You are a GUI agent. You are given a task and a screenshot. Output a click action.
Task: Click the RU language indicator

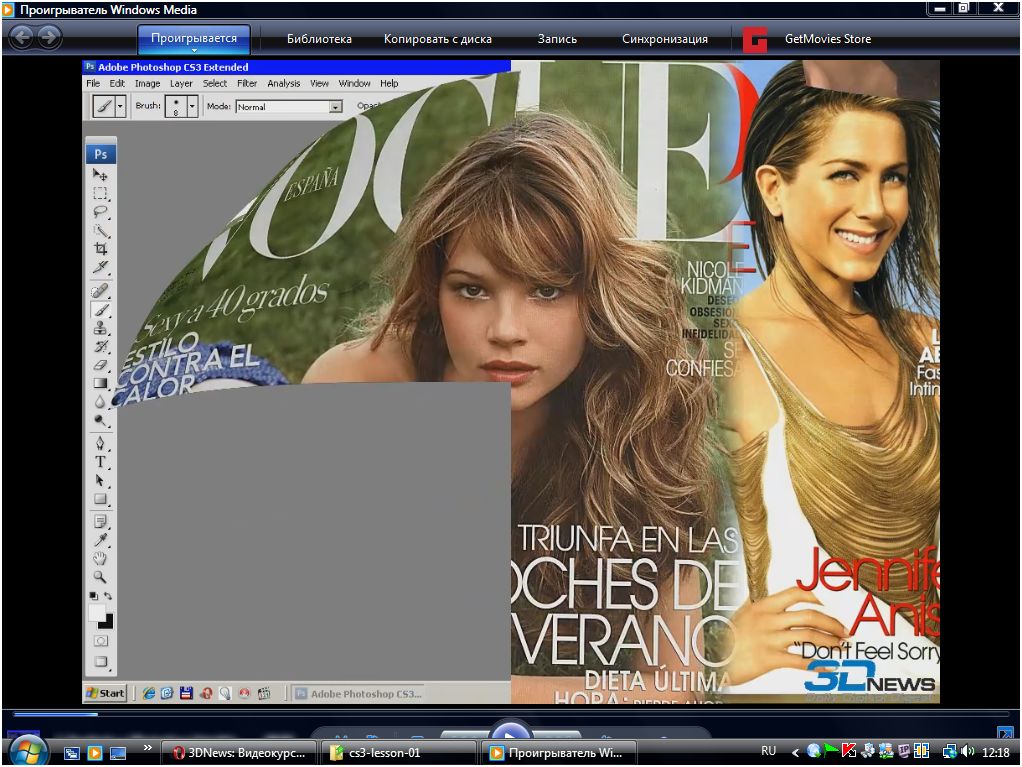pos(768,751)
